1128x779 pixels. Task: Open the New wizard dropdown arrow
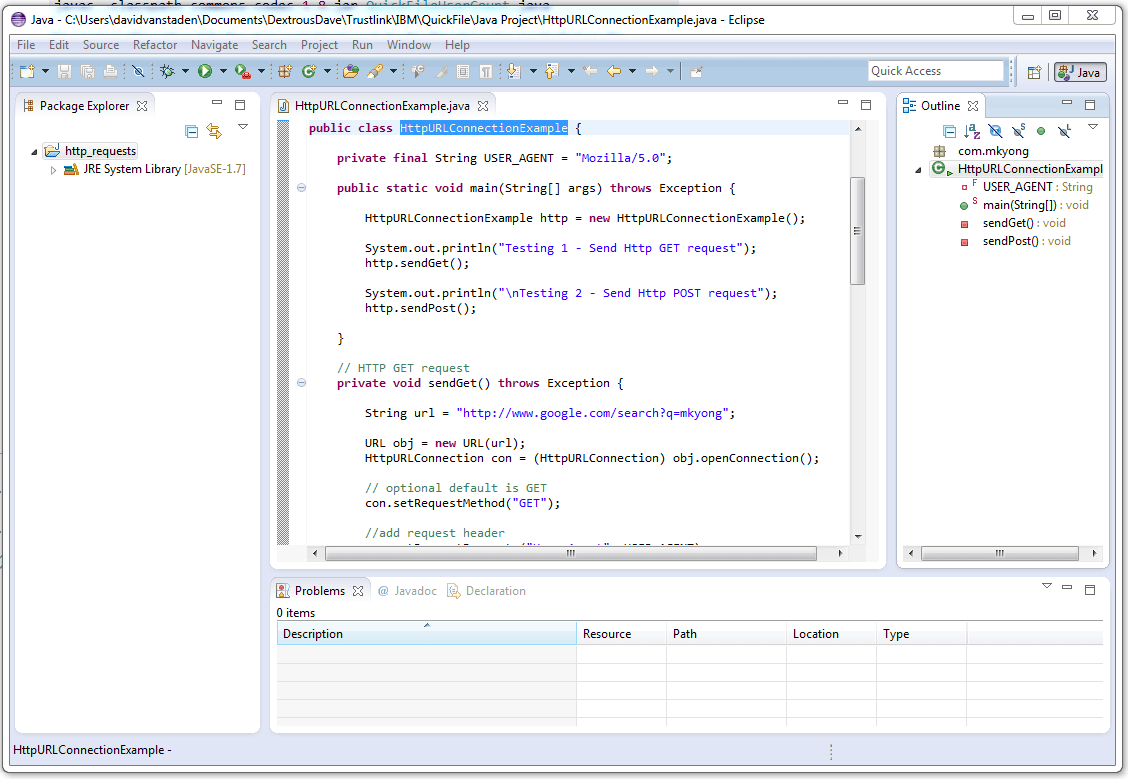pyautogui.click(x=45, y=71)
